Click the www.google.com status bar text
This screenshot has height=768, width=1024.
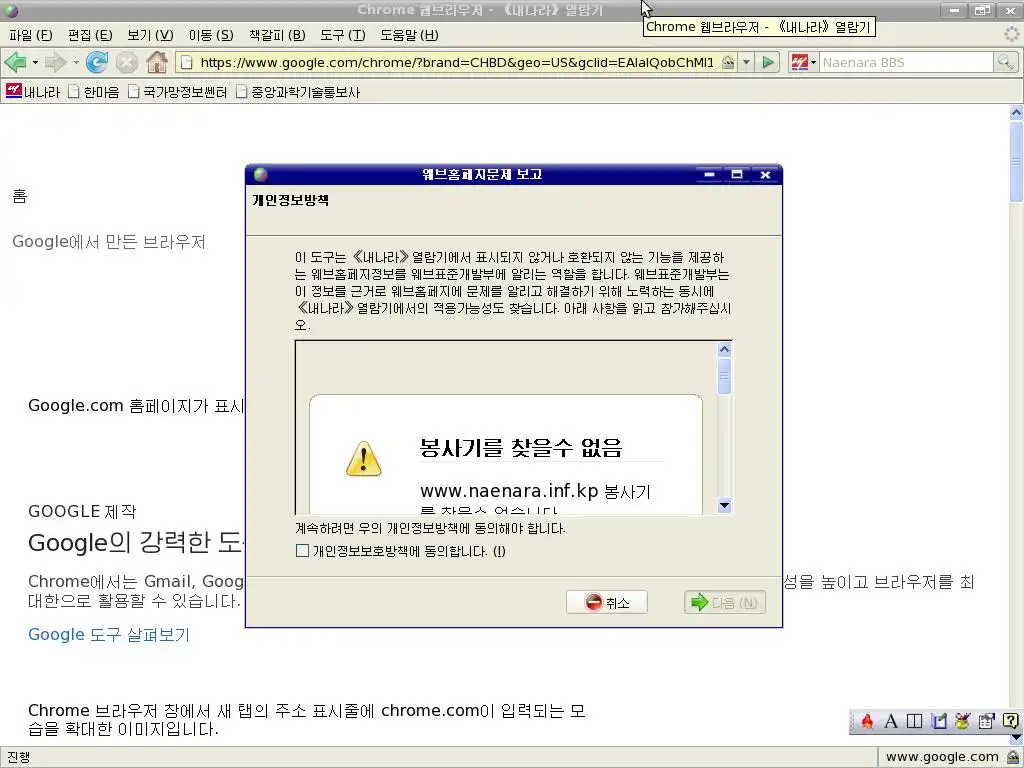pos(942,758)
